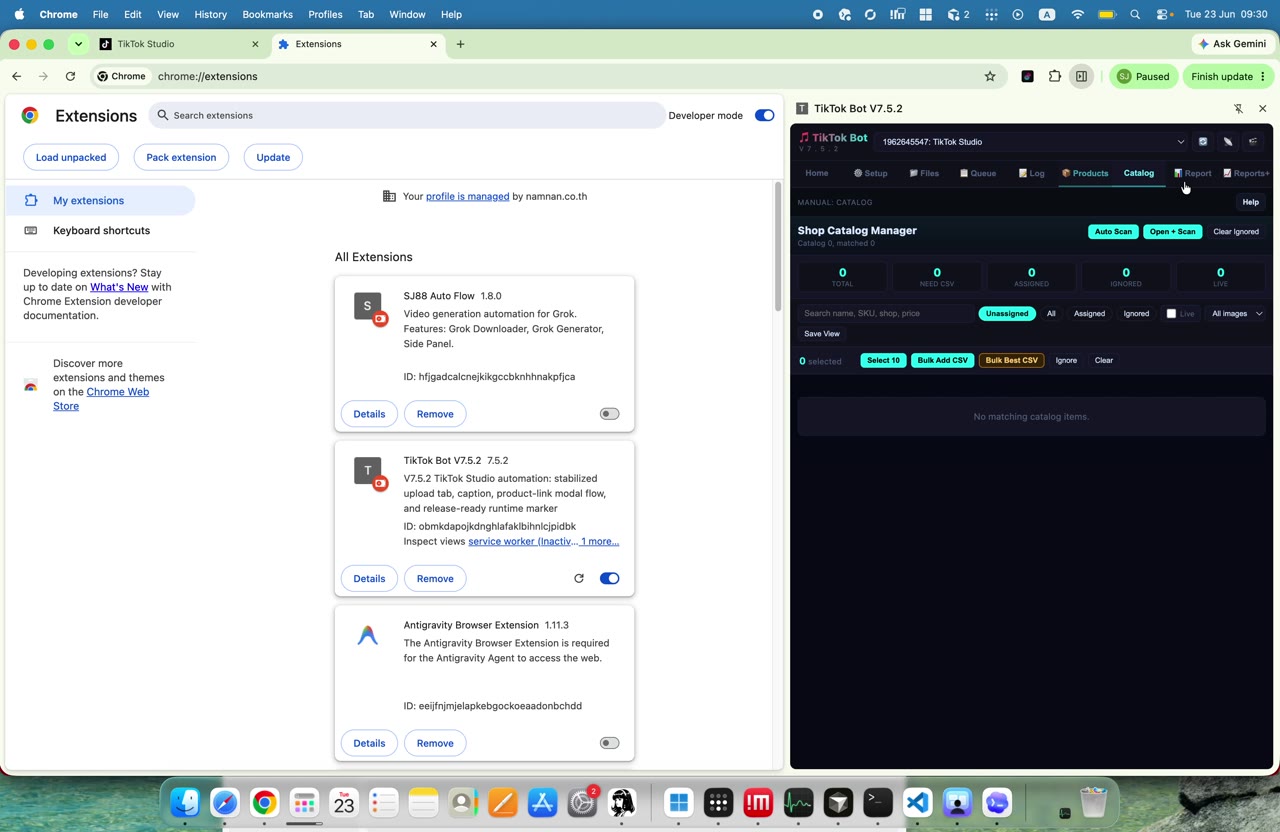Unpin the TikTok Bot side panel
This screenshot has height=832, width=1280.
(x=1238, y=108)
